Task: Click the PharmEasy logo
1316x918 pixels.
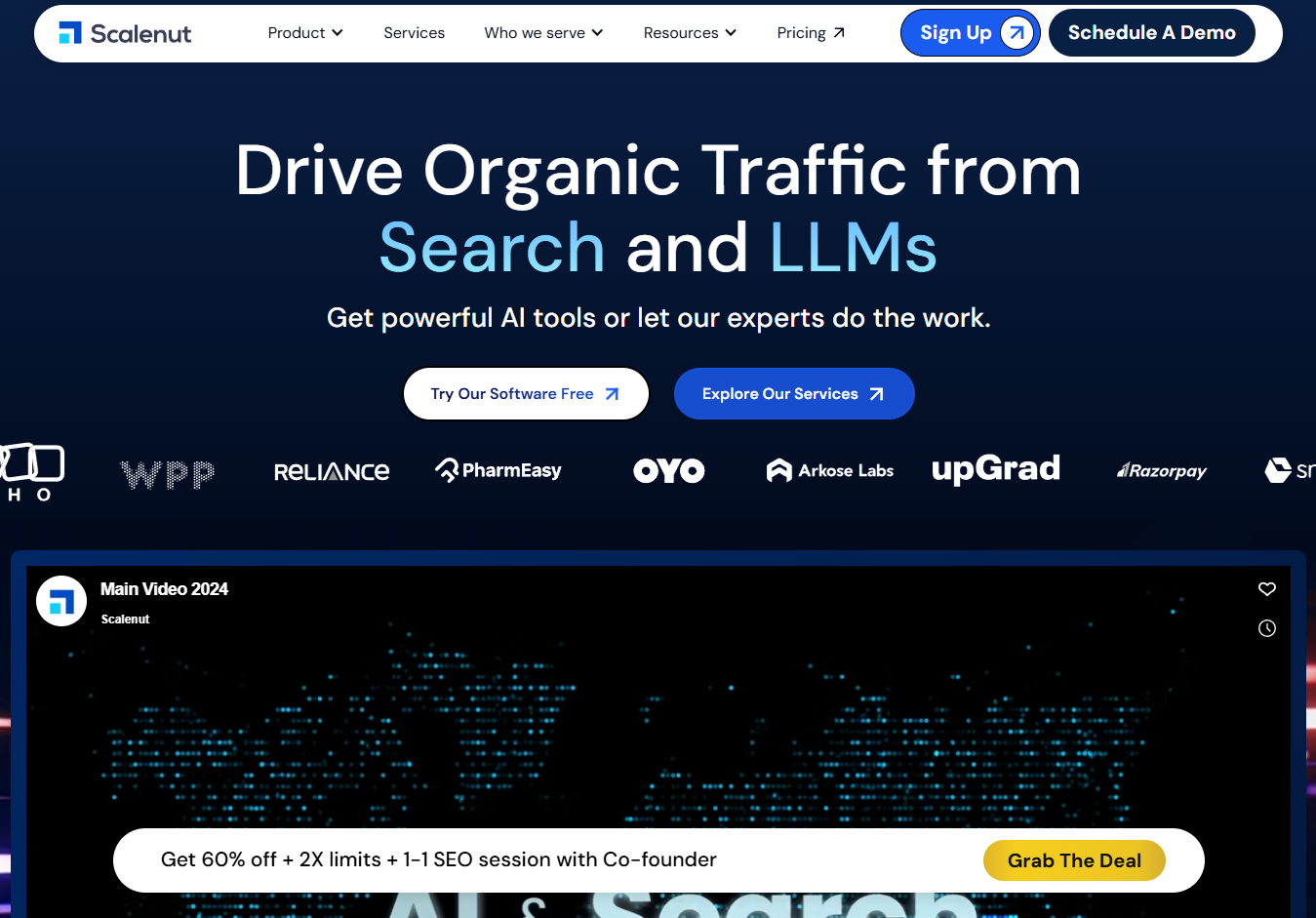Action: pyautogui.click(x=498, y=471)
